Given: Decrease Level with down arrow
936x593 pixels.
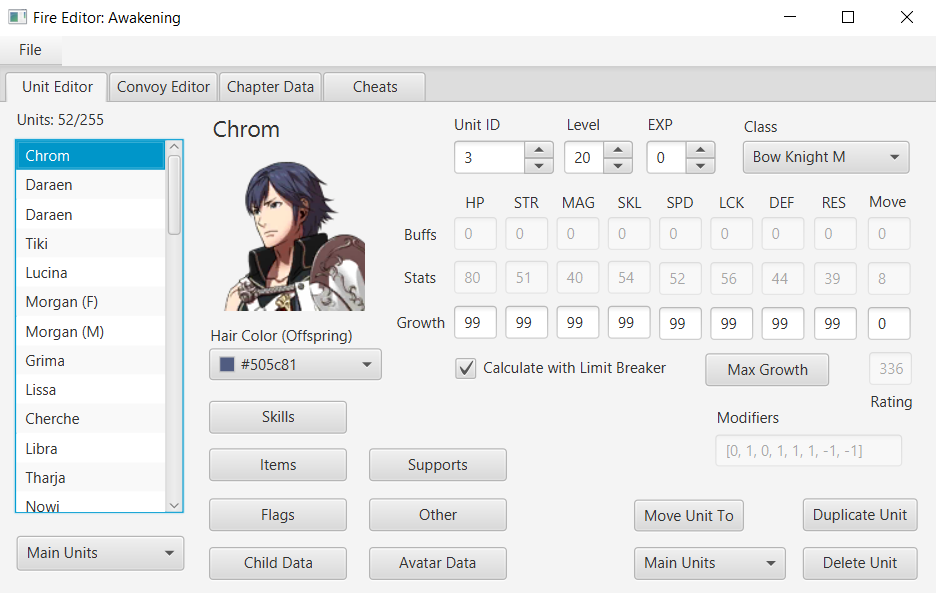Looking at the screenshot, I should (618, 165).
